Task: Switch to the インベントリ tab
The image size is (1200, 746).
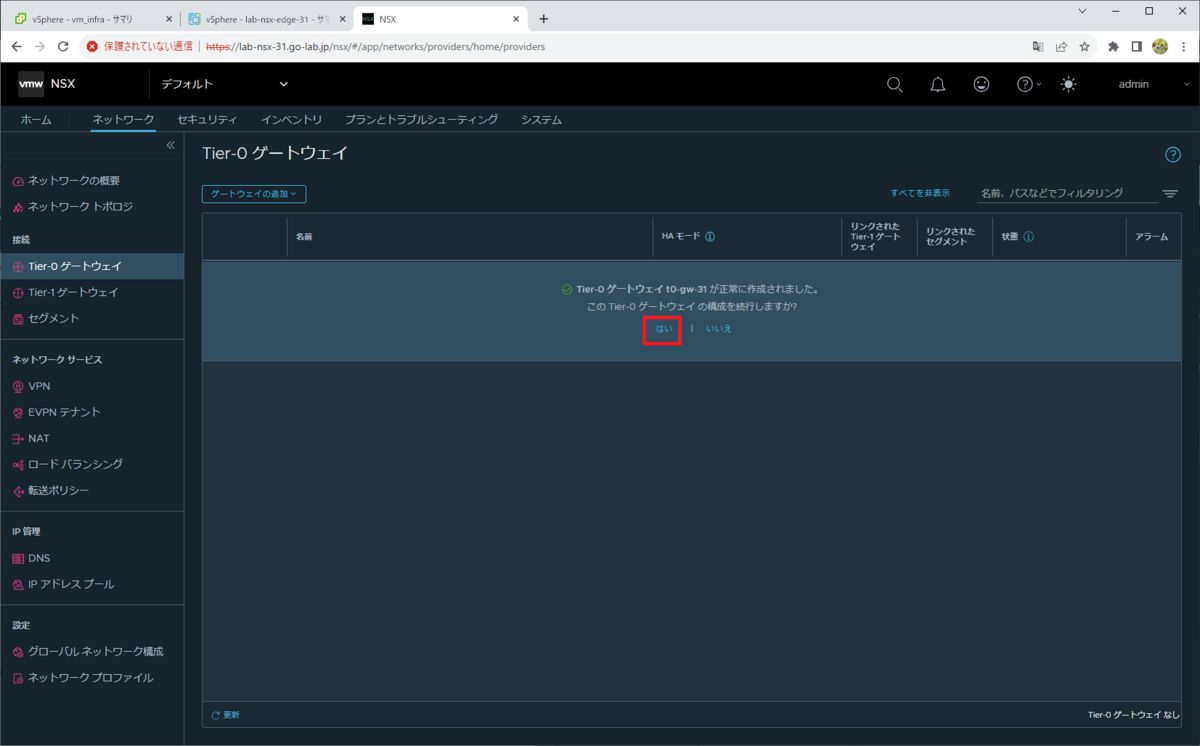Action: click(291, 120)
